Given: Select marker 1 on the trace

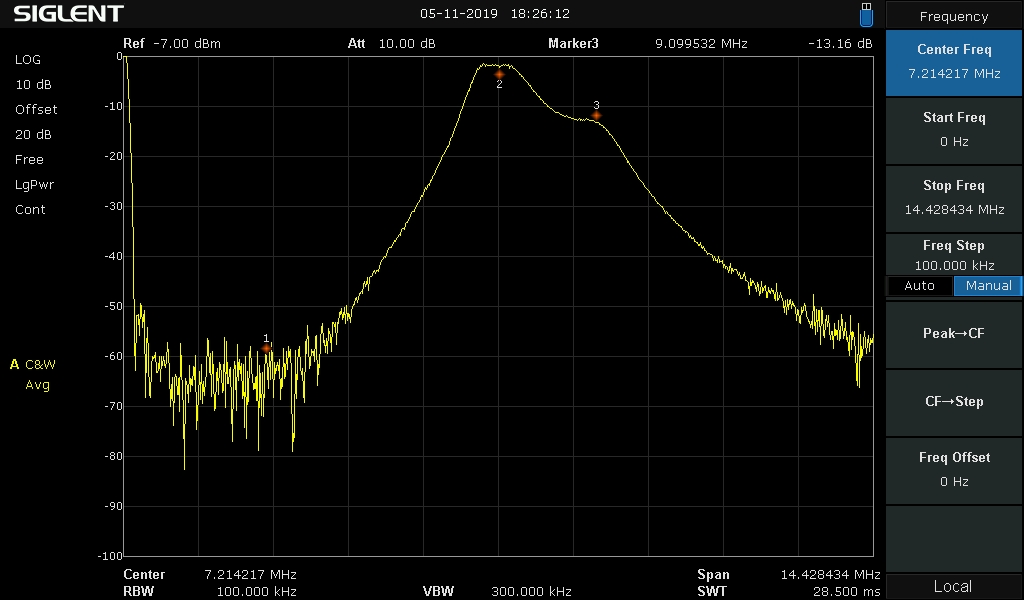Looking at the screenshot, I should click(266, 349).
